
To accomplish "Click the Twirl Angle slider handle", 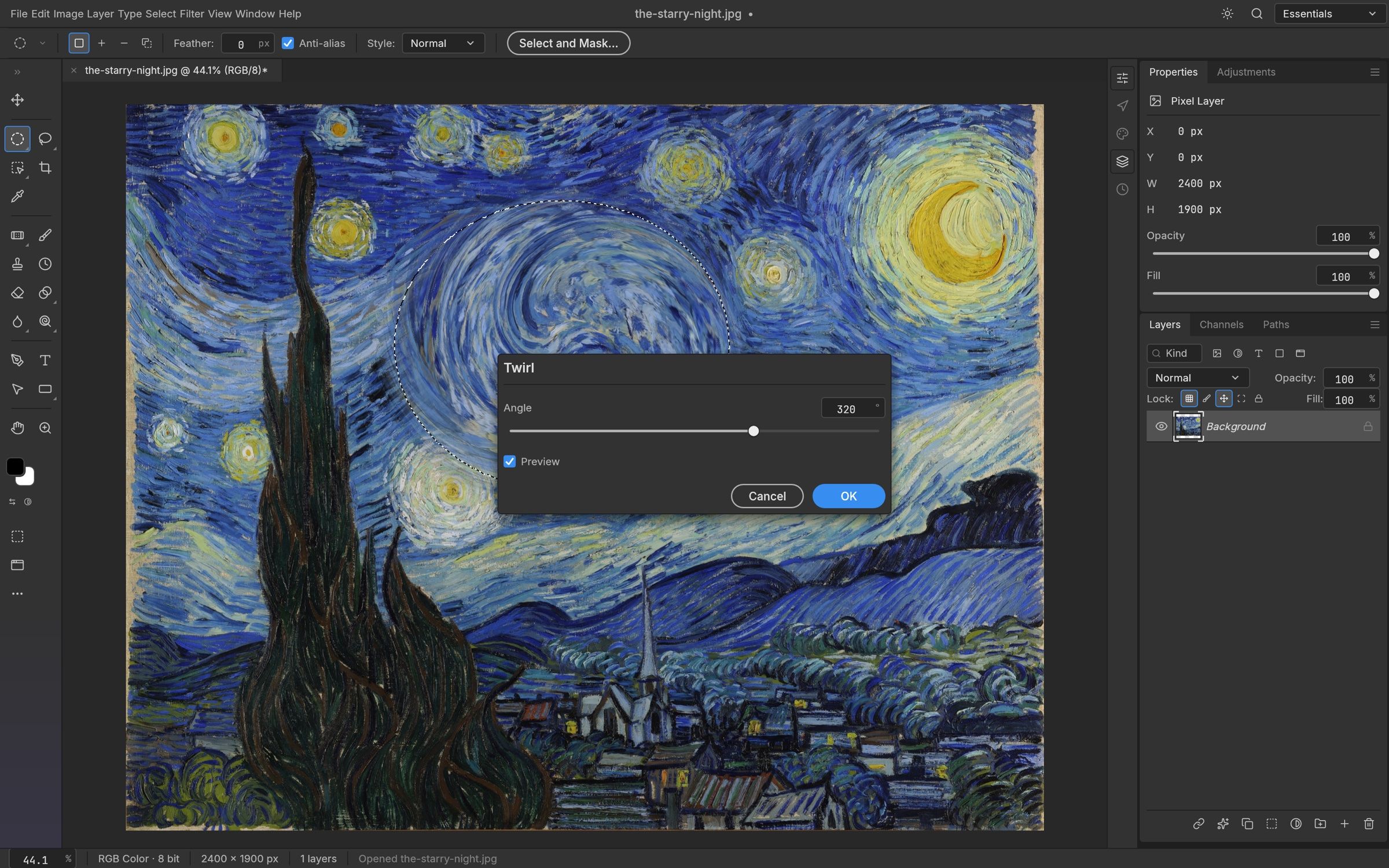I will (753, 431).
